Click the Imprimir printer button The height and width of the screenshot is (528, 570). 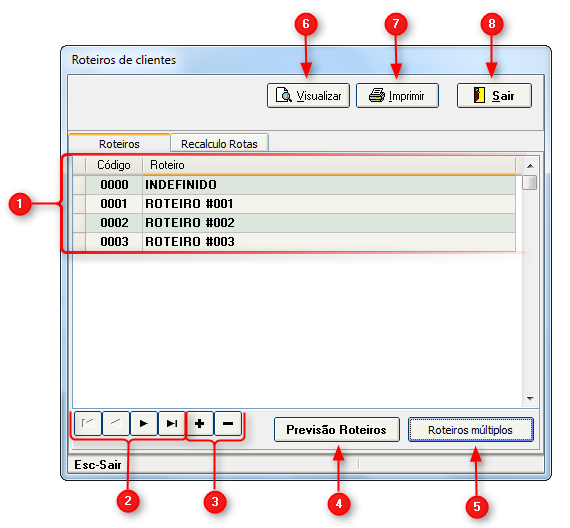(x=397, y=96)
